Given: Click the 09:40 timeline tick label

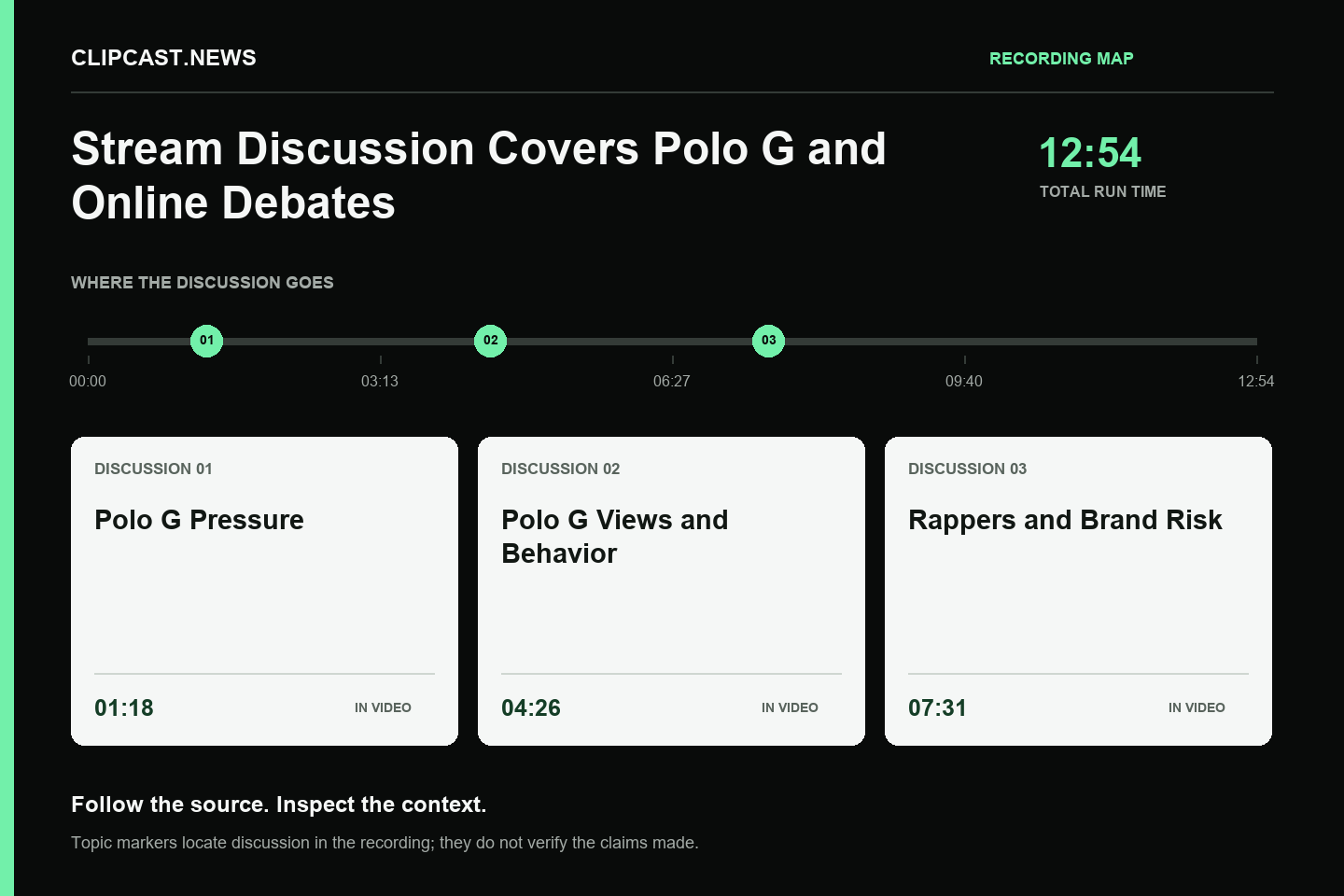Looking at the screenshot, I should (964, 381).
